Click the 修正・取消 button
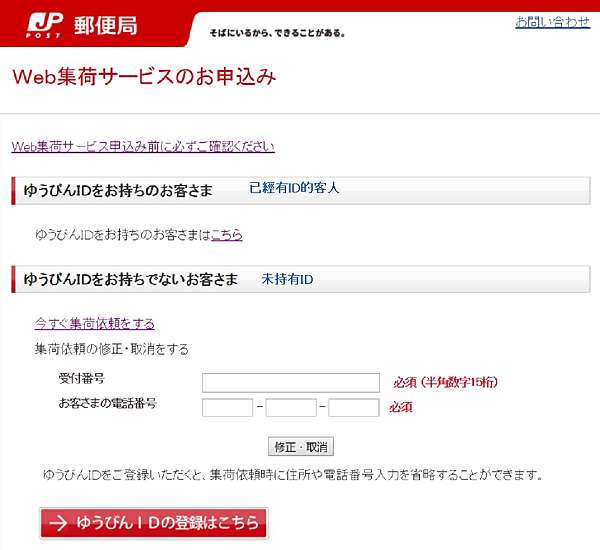This screenshot has width=600, height=550. click(x=301, y=447)
